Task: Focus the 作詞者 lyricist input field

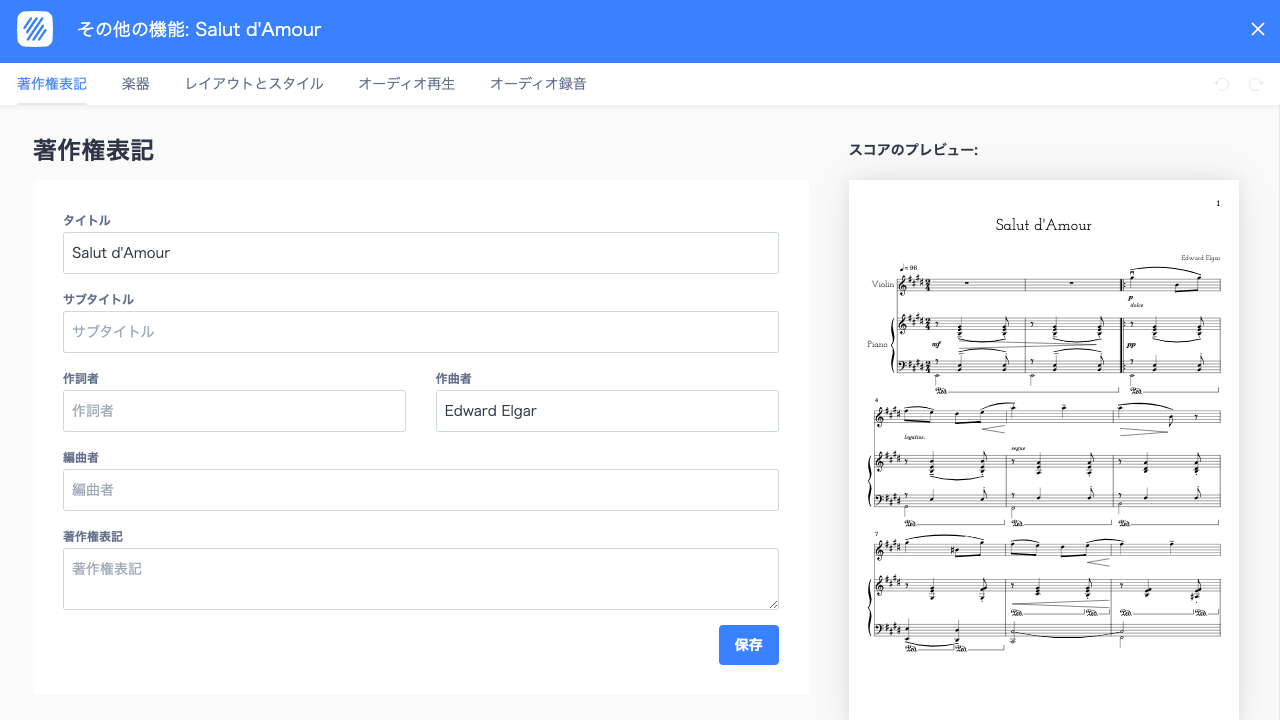Action: coord(234,411)
